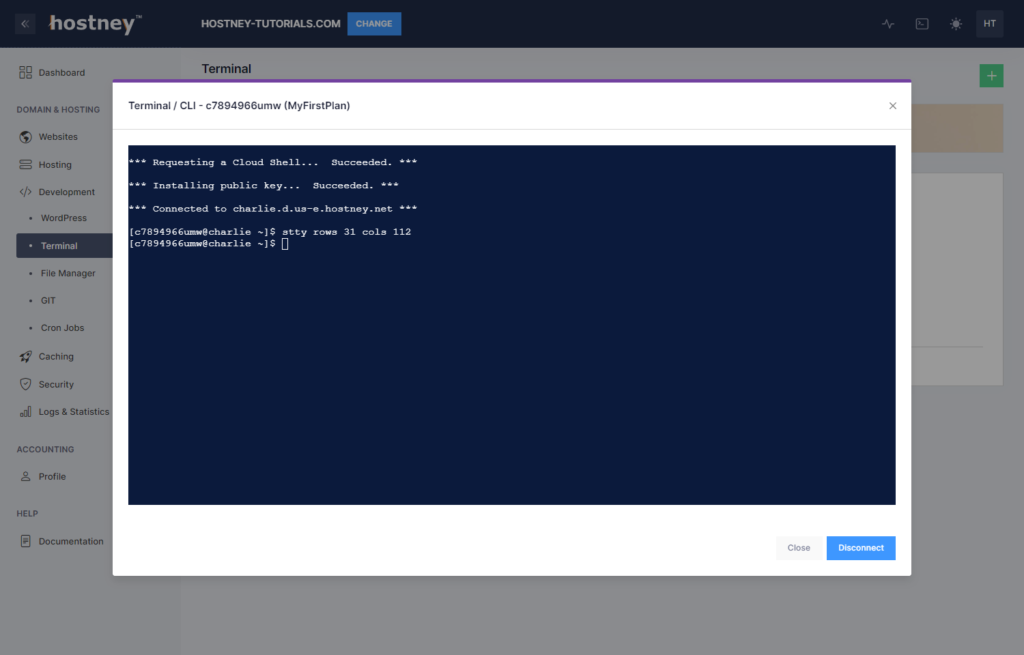Collapse the sidebar using the double-chevron toggle
This screenshot has height=655, width=1024.
click(24, 23)
